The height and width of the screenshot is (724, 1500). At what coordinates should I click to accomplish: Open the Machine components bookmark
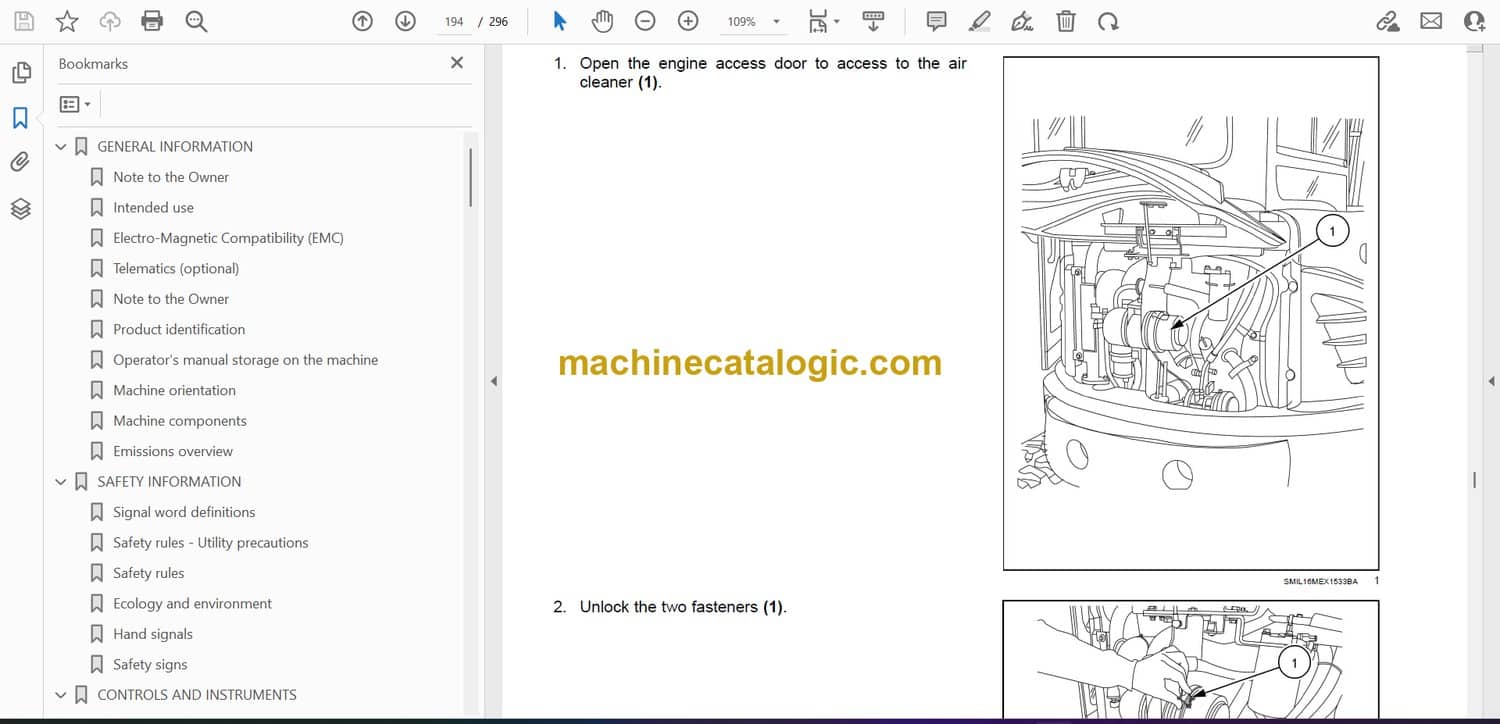pos(179,421)
